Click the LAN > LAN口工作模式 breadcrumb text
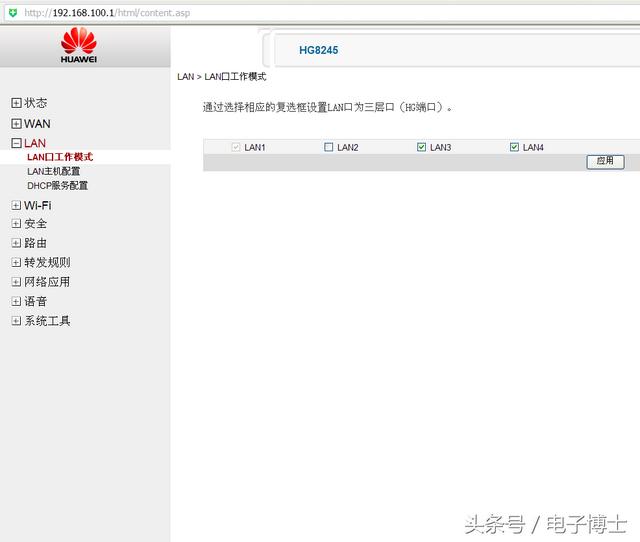This screenshot has width=640, height=542. [222, 77]
